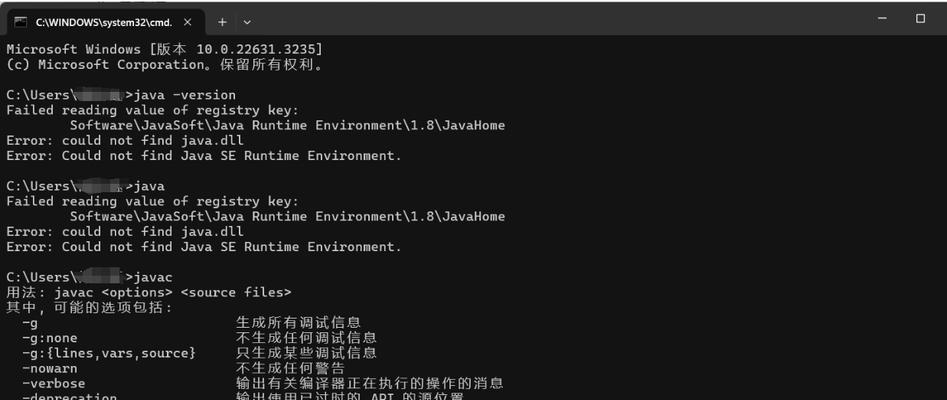
Task: Click the -g:{lines,vars,source} option
Action: tap(109, 353)
